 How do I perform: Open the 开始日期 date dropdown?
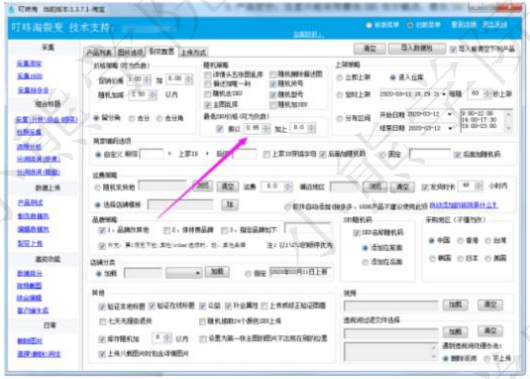[x=450, y=114]
